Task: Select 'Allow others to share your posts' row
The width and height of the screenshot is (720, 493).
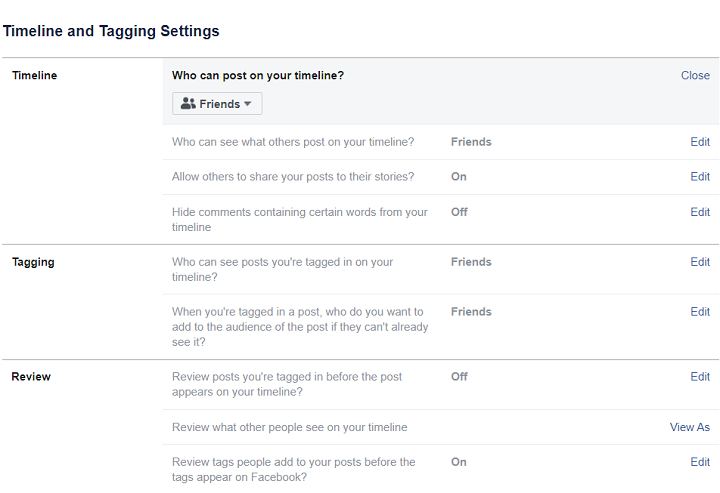Action: pyautogui.click(x=293, y=177)
